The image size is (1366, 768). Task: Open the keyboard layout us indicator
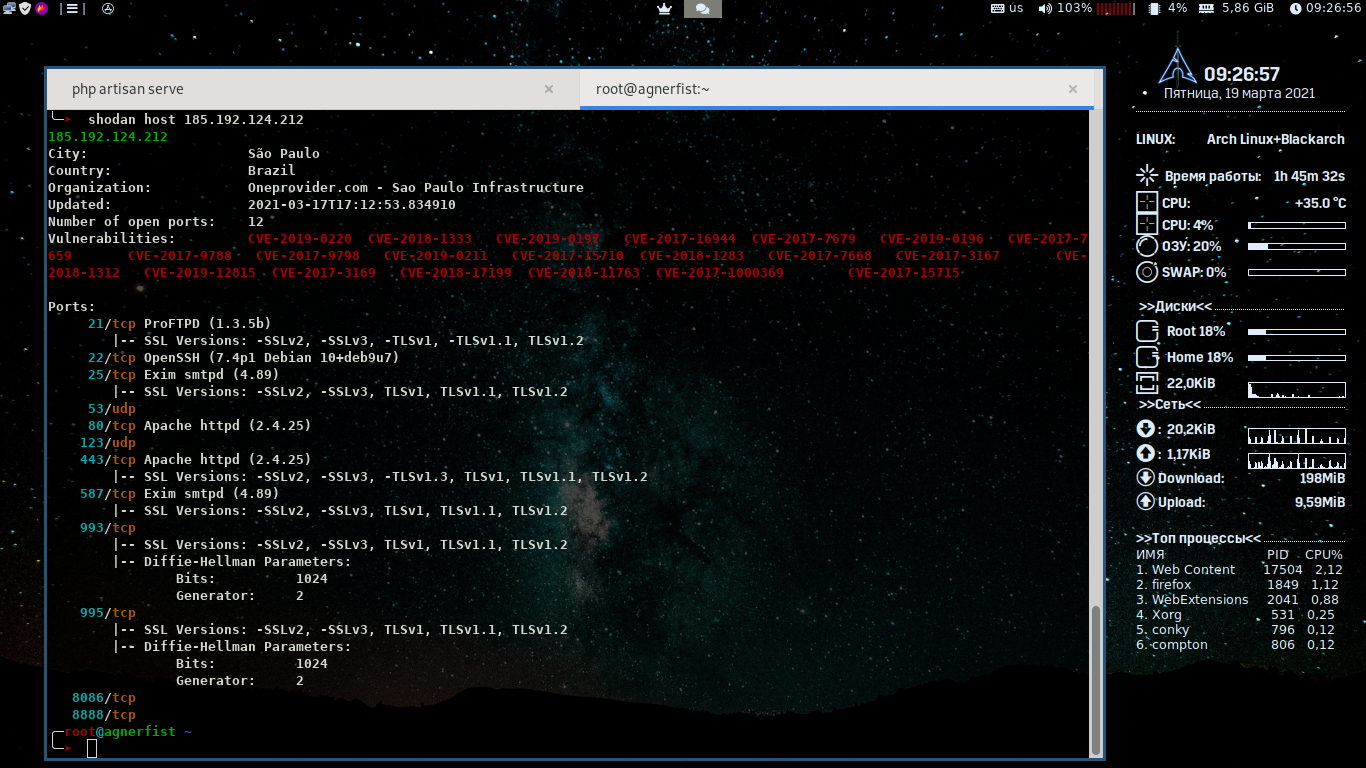point(1007,8)
